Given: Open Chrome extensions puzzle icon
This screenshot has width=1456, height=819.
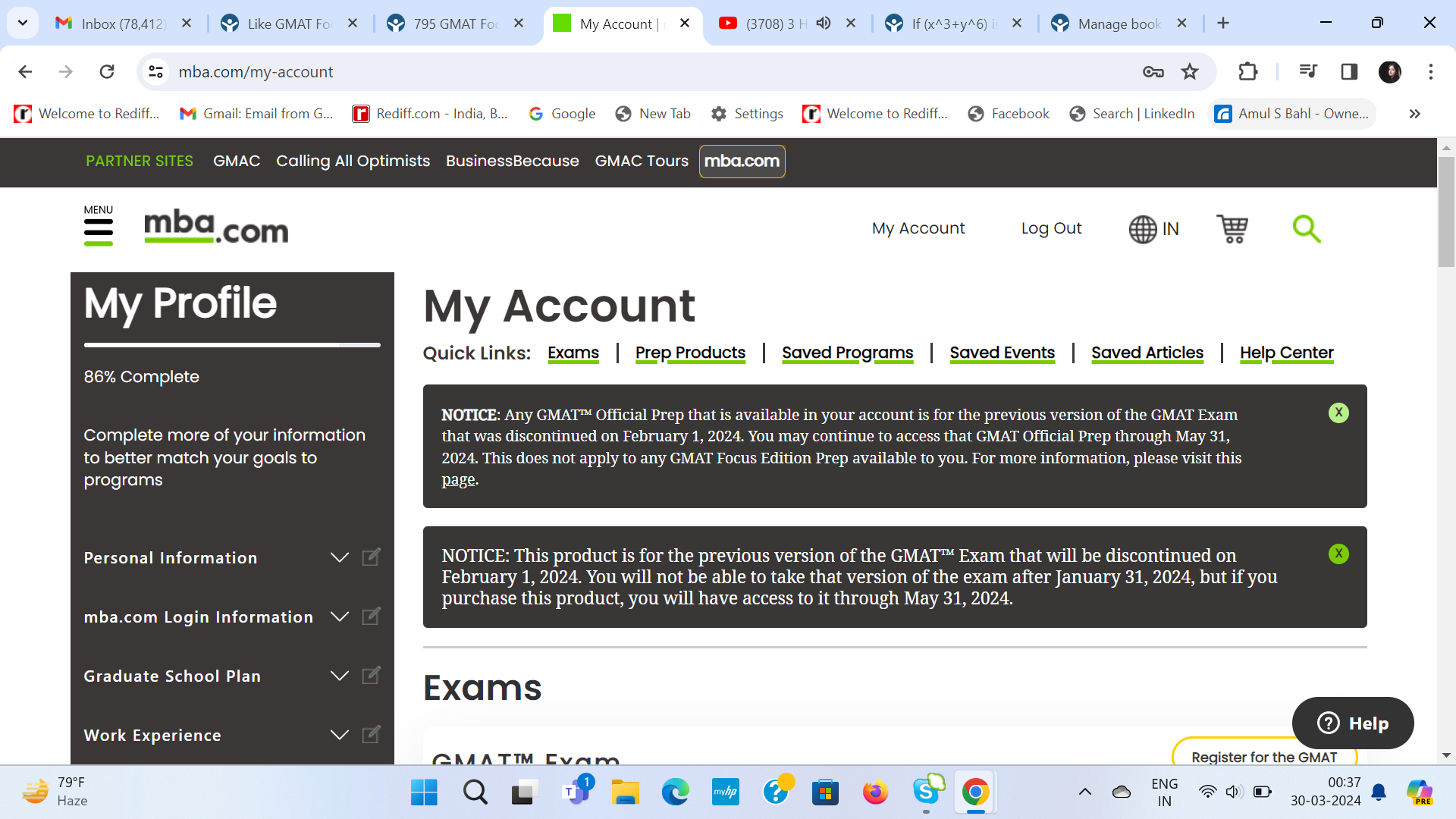Looking at the screenshot, I should pos(1247,71).
